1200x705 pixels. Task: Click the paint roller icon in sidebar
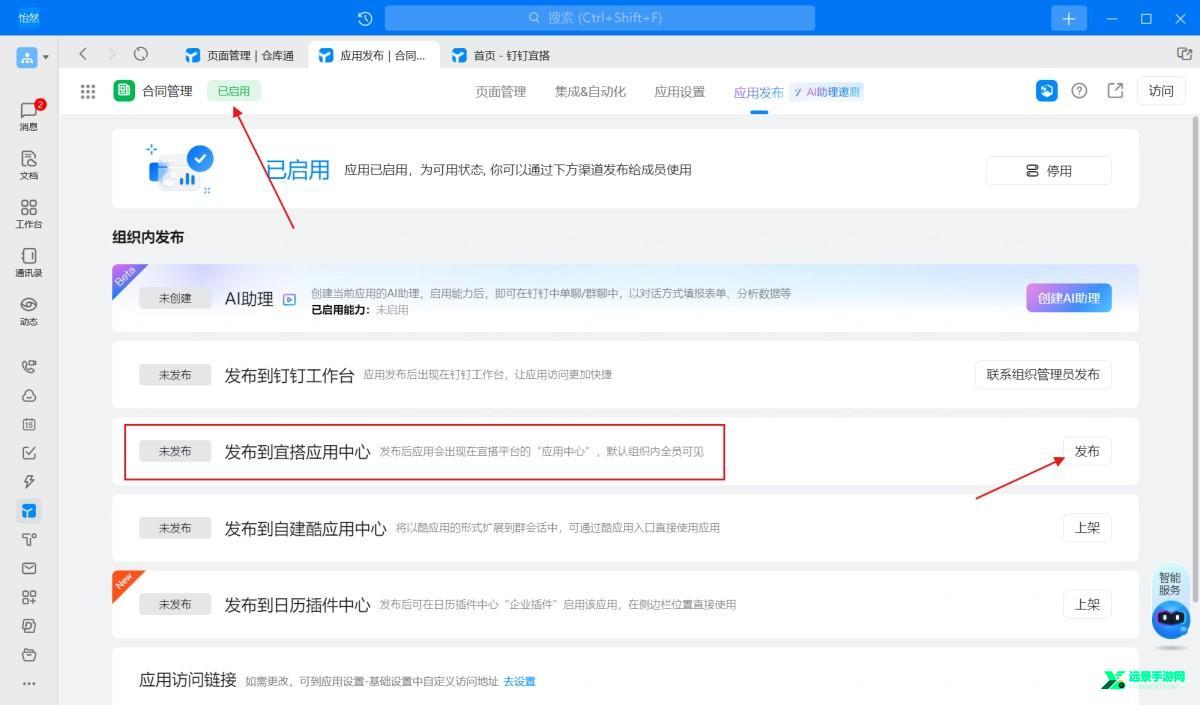pyautogui.click(x=29, y=540)
